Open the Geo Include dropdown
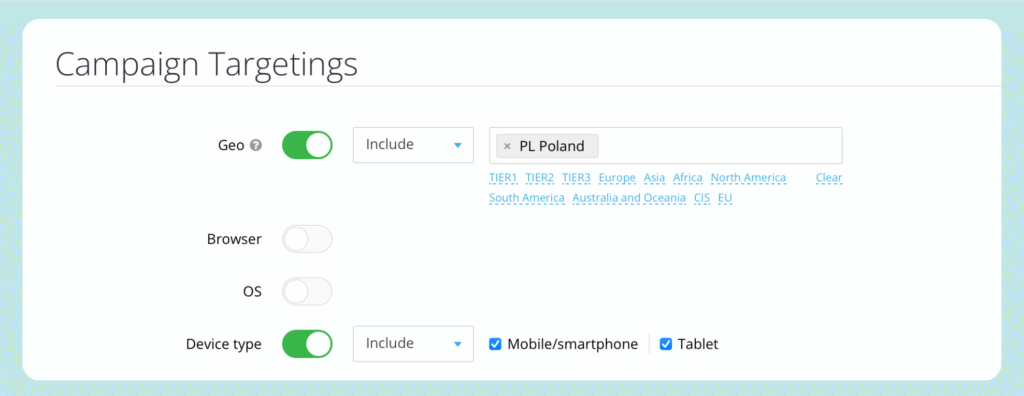The width and height of the screenshot is (1024, 396). tap(413, 145)
